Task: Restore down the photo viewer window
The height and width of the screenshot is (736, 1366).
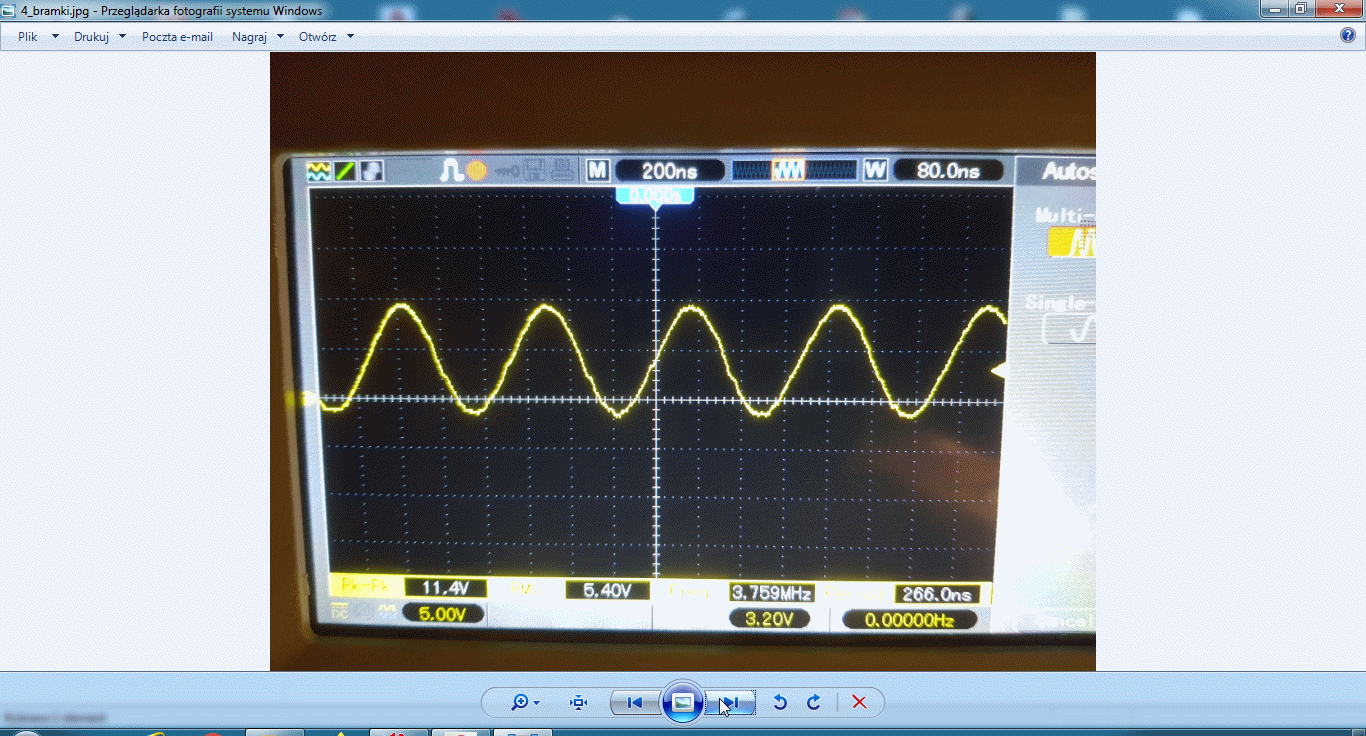Action: pos(1301,8)
